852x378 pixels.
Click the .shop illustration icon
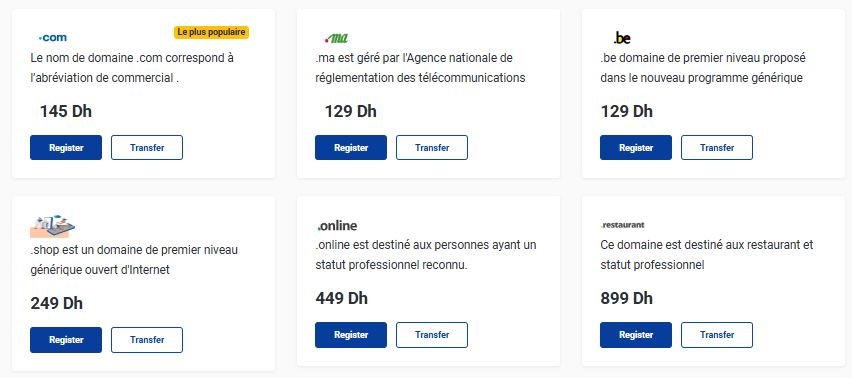(52, 226)
